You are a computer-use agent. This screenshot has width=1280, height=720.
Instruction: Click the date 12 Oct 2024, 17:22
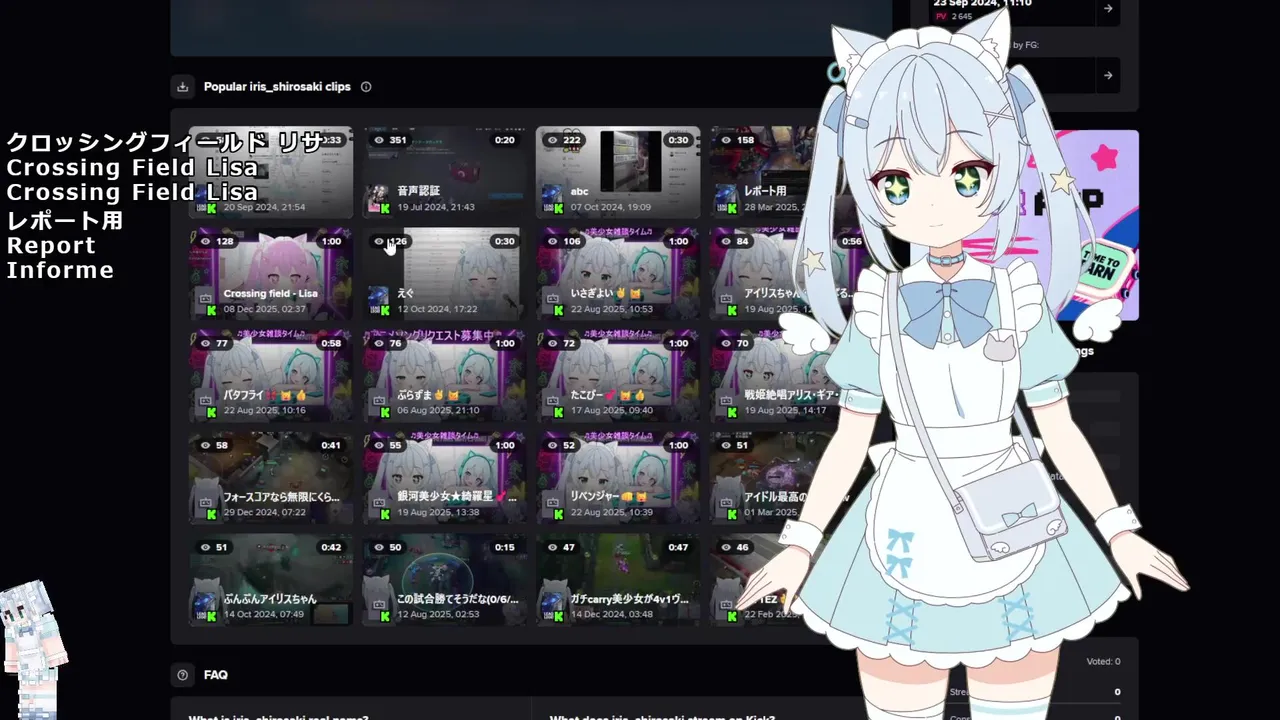[437, 310]
